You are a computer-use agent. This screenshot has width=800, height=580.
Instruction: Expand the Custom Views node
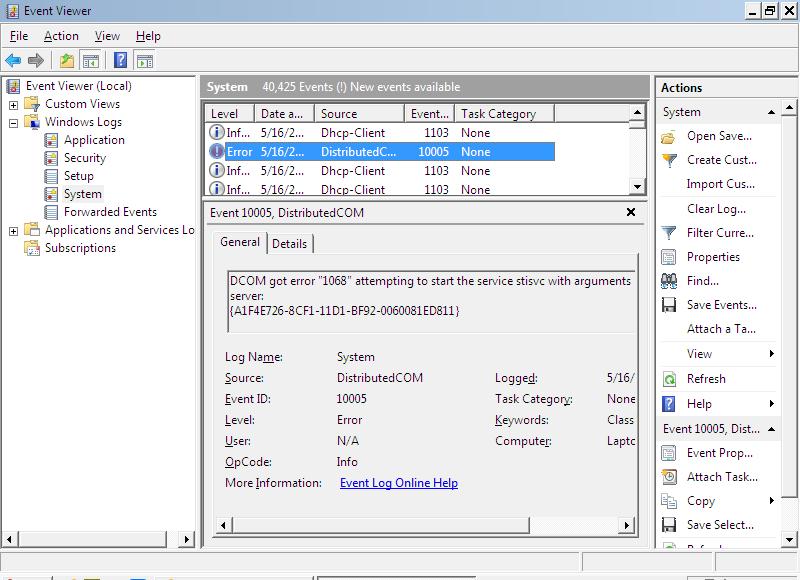pyautogui.click(x=13, y=105)
